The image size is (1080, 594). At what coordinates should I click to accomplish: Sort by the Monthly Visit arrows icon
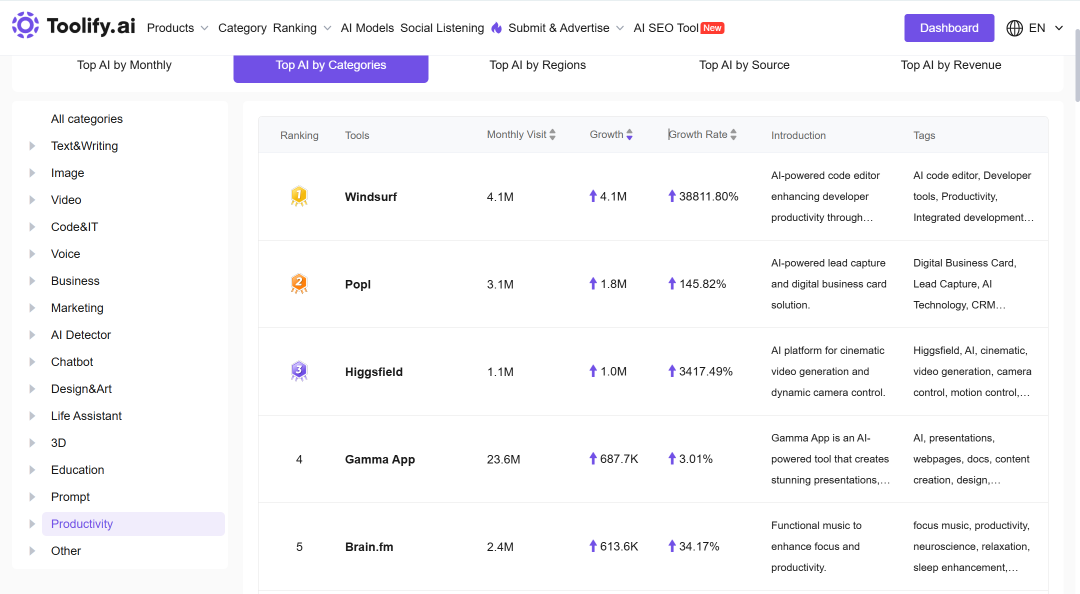tap(552, 135)
